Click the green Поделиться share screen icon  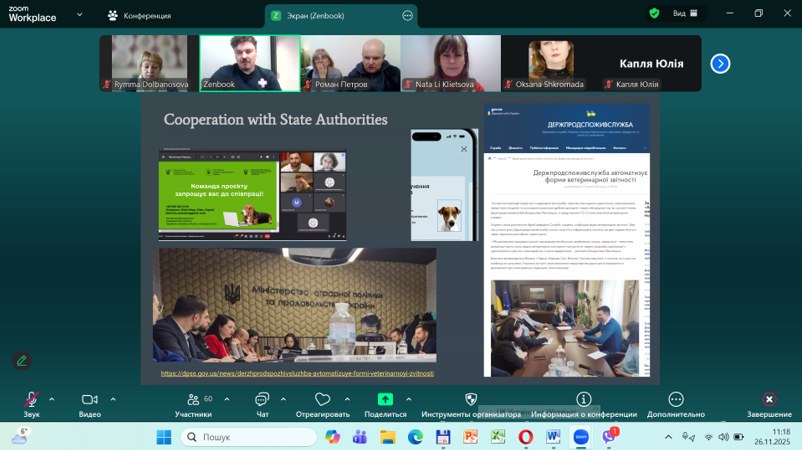click(385, 400)
